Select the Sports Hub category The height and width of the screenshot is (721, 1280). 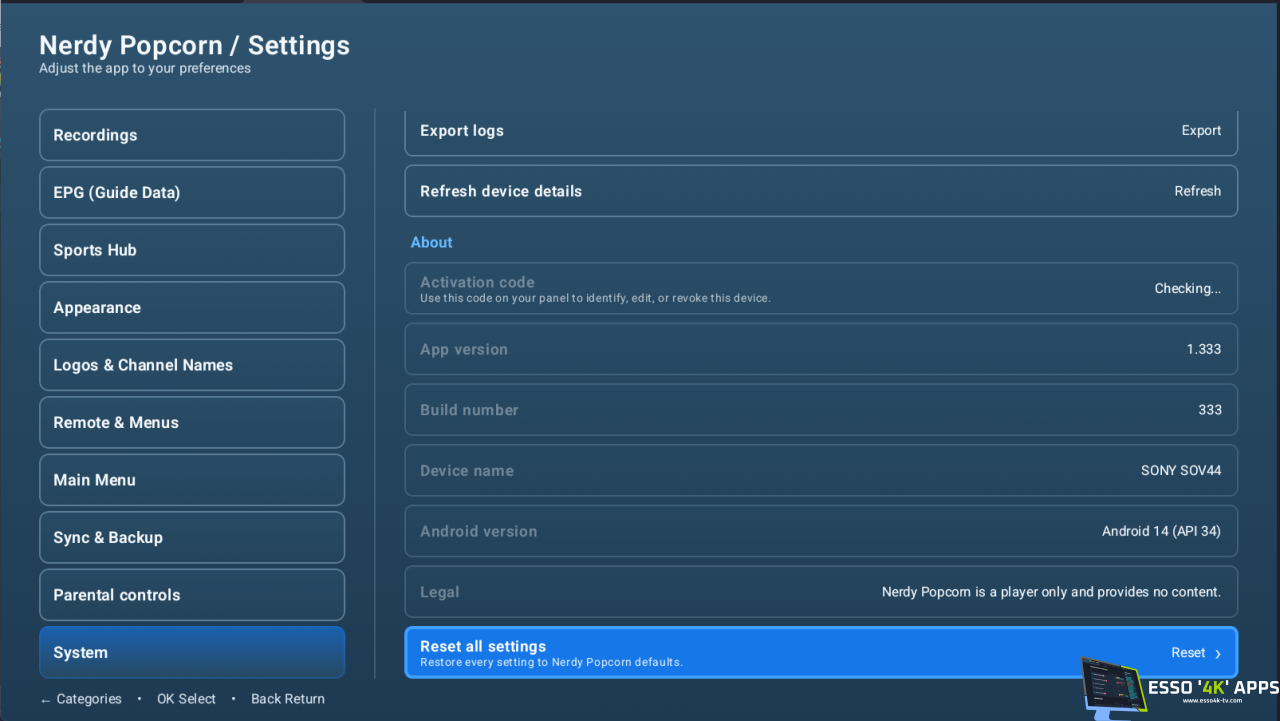[x=192, y=250]
